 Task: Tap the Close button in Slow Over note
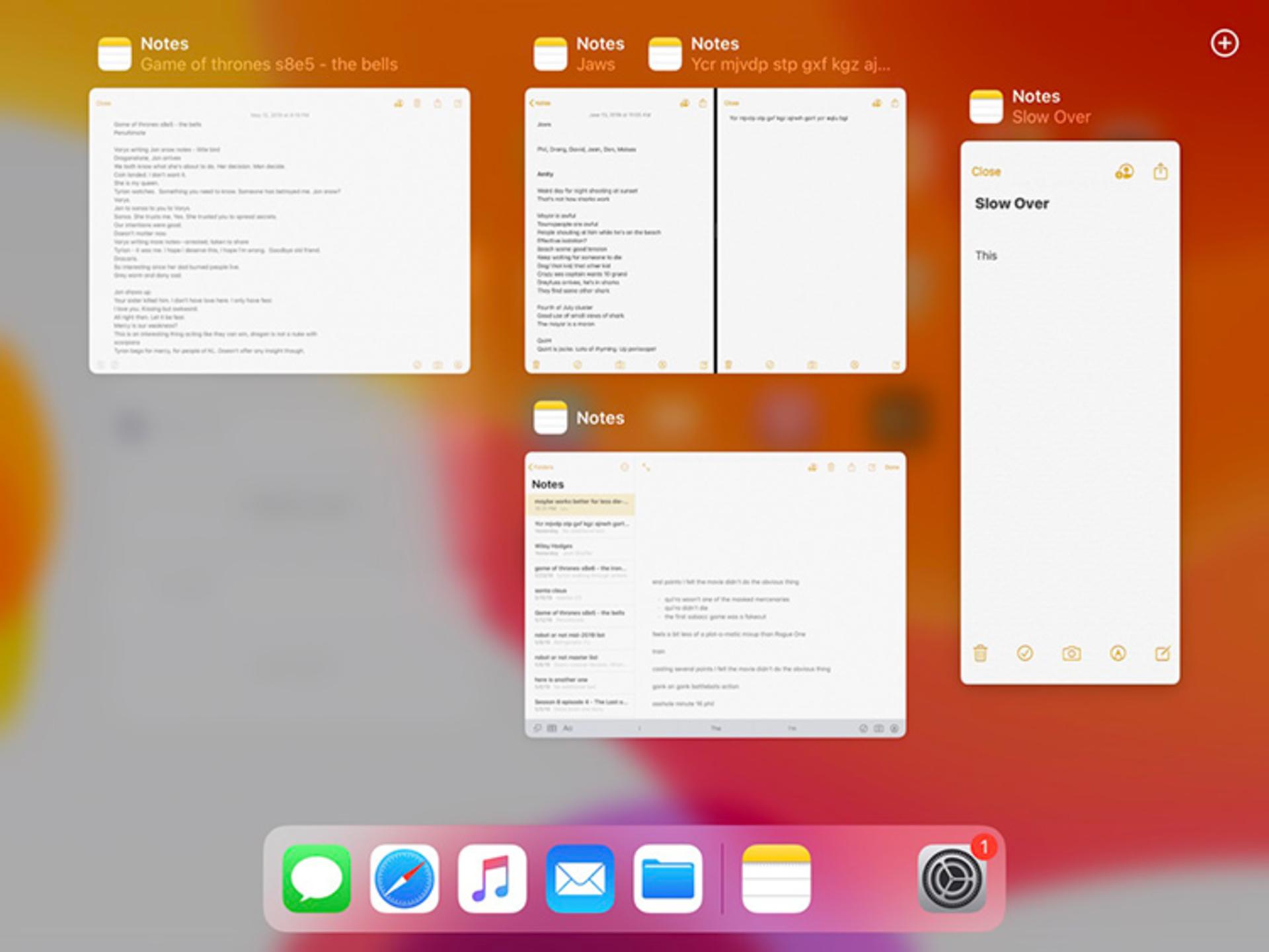click(985, 172)
